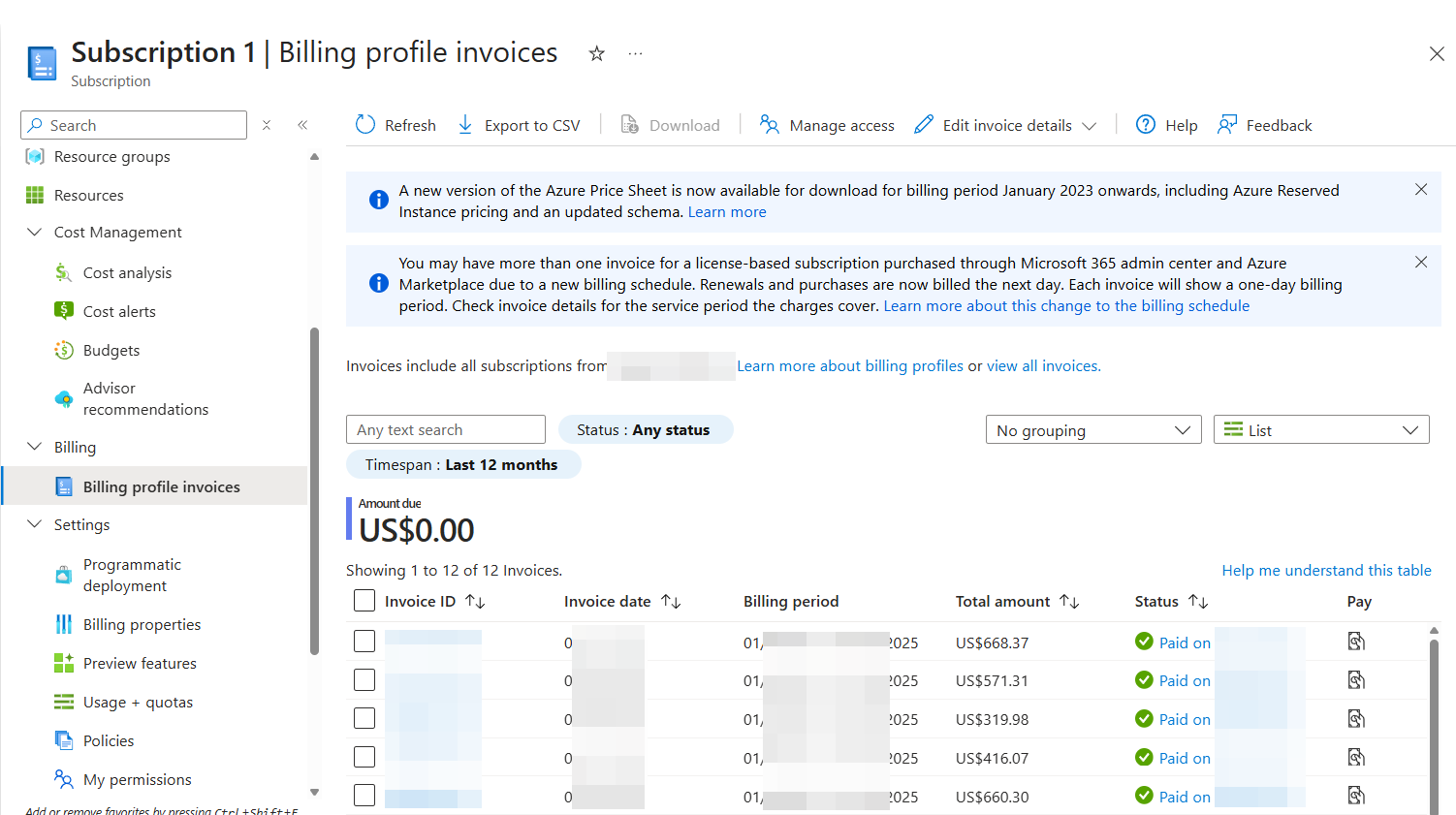The image size is (1456, 815).
Task: Select the checkbox for the US$660.30 invoice
Action: (x=364, y=796)
